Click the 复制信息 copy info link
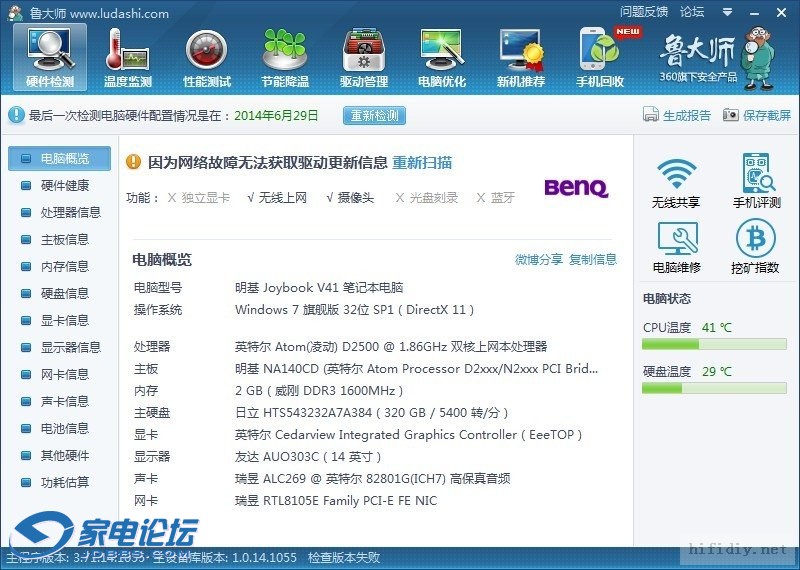This screenshot has width=800, height=570. [x=593, y=259]
